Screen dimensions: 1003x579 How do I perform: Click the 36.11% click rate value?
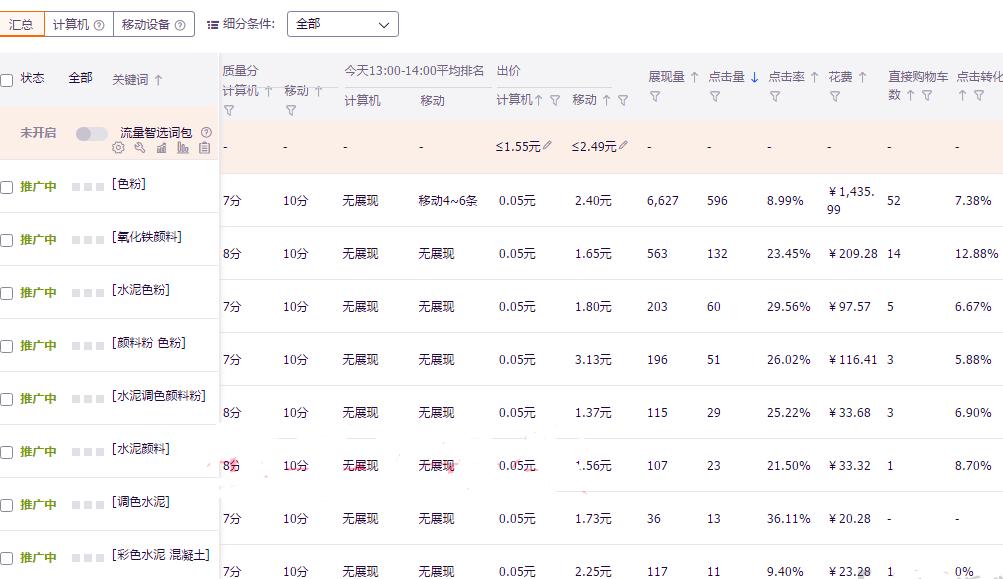pos(789,519)
